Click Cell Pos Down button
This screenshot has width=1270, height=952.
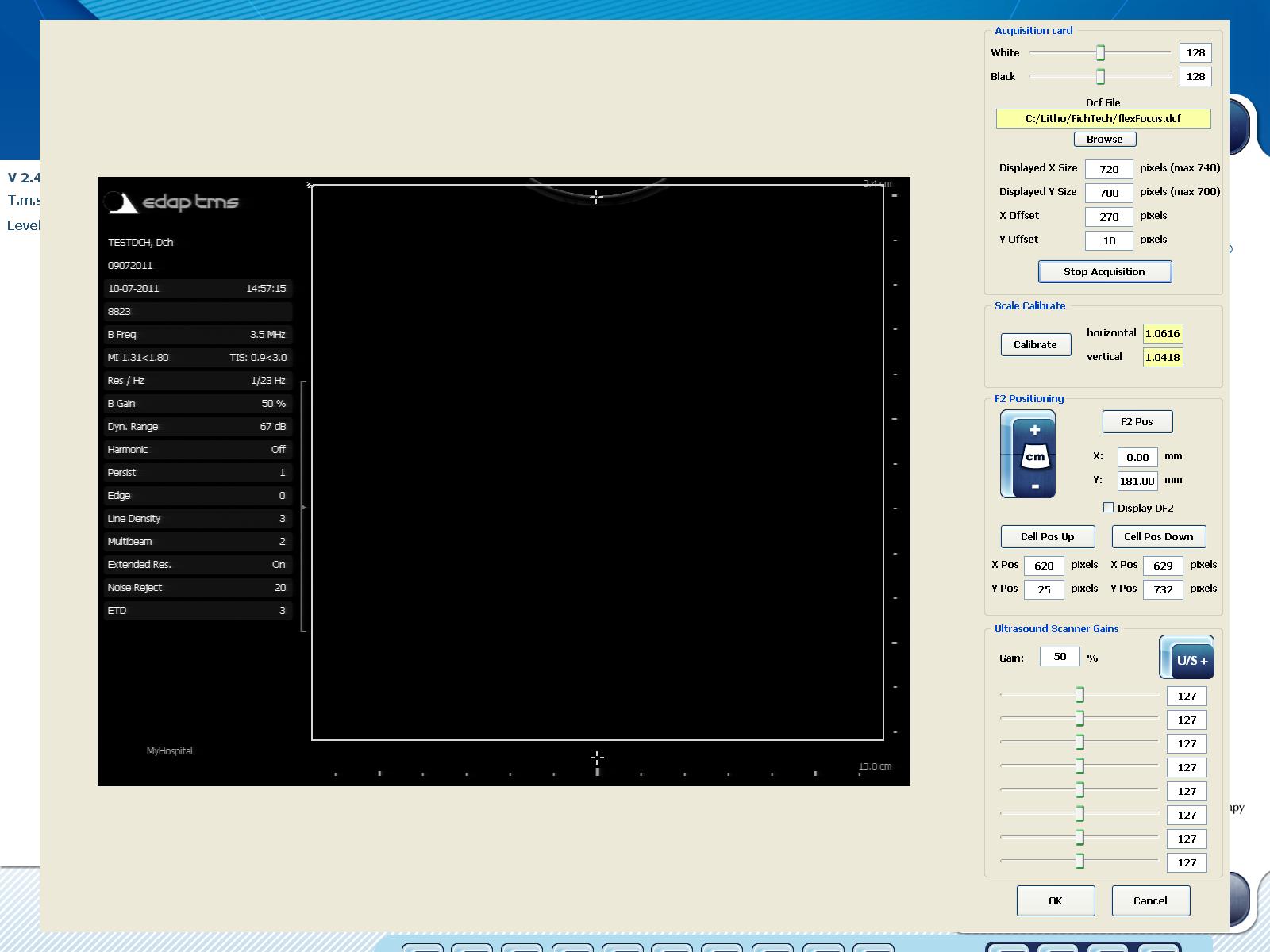point(1159,536)
